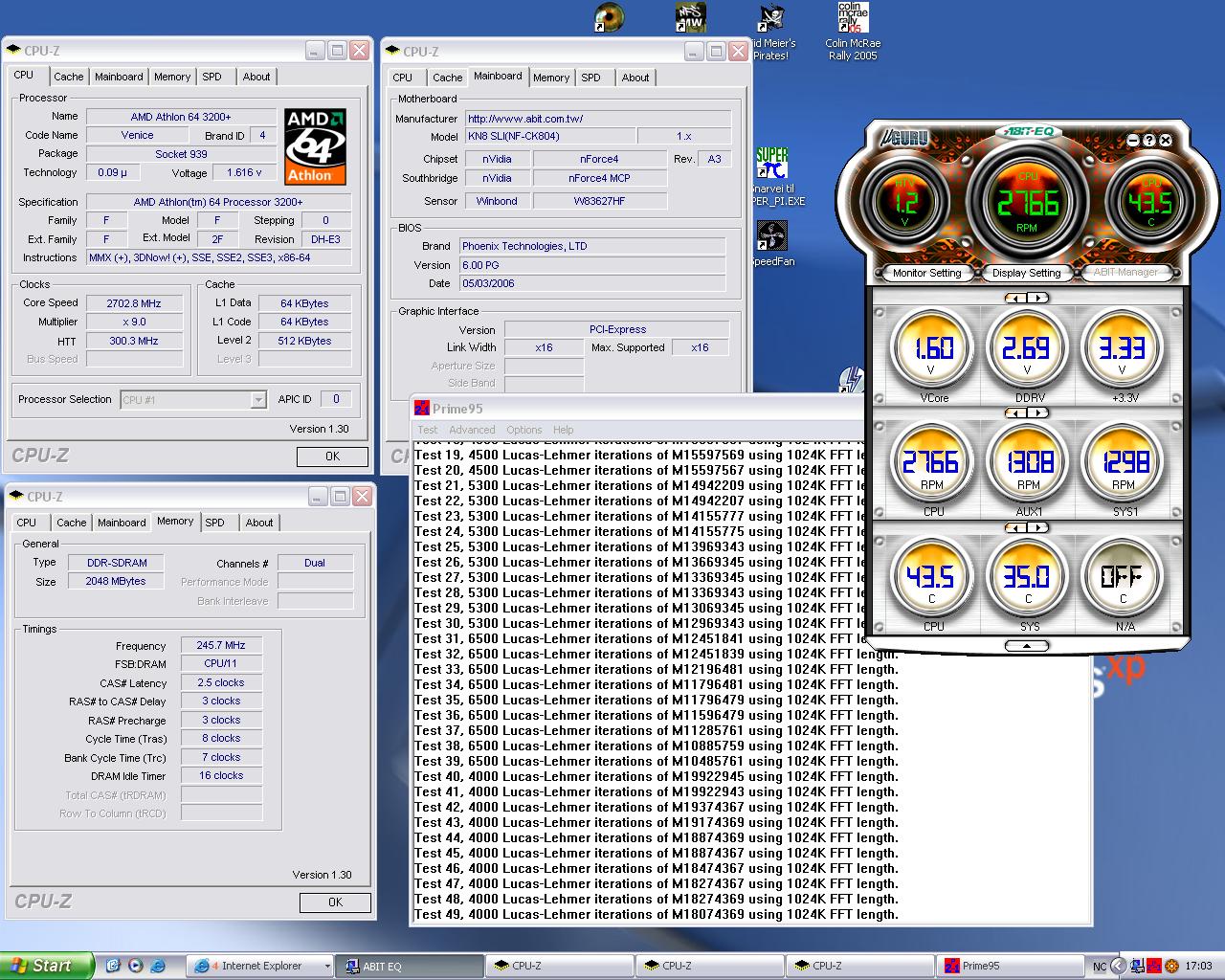Switch to CPU tab in Memory window
The image size is (1225, 980).
[27, 523]
